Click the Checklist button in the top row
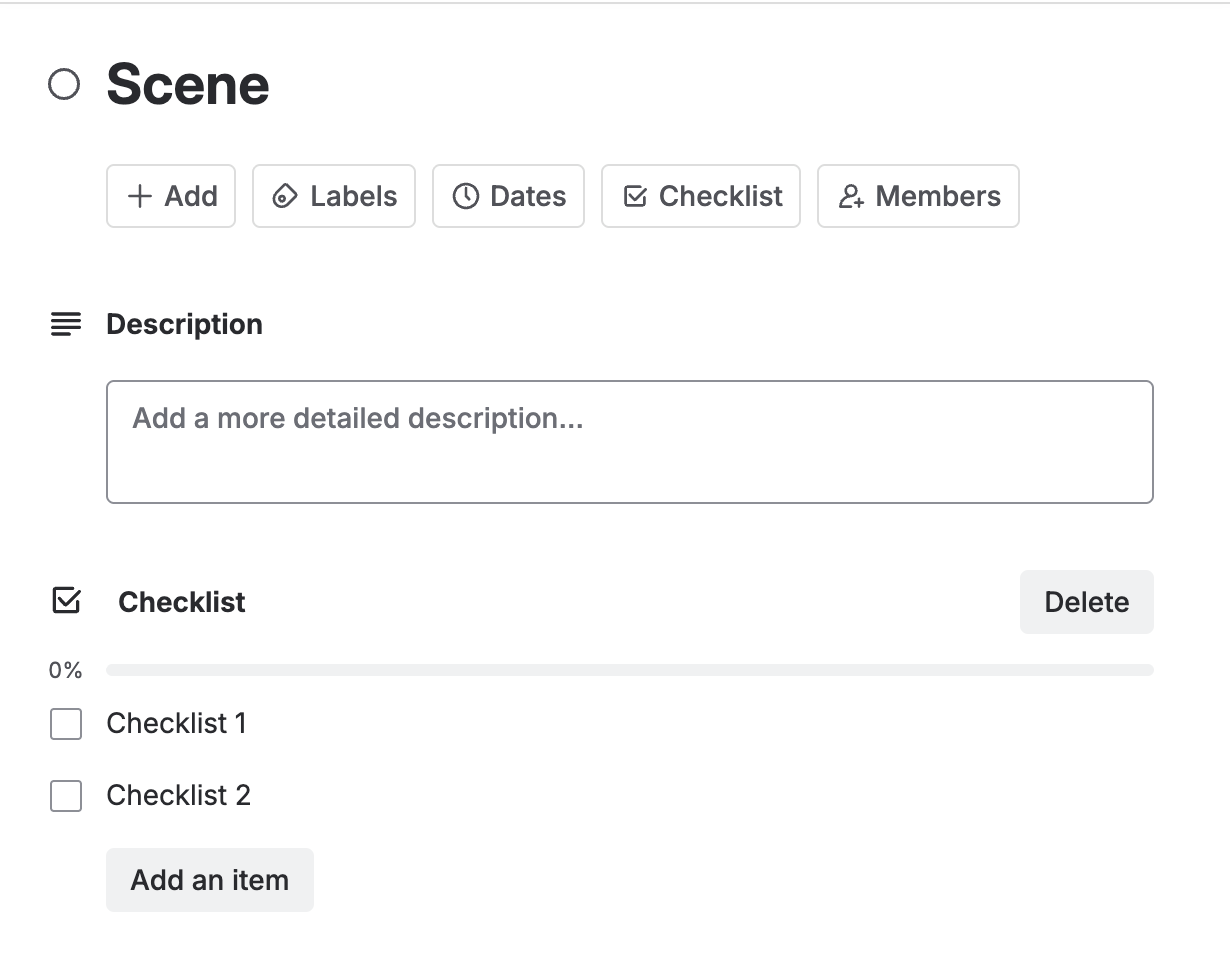Screen dimensions: 1230x954 (701, 196)
